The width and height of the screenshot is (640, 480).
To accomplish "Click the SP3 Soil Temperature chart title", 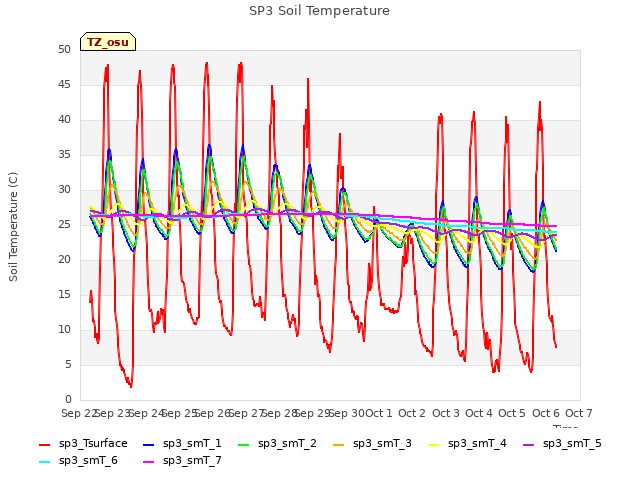I will [x=320, y=11].
